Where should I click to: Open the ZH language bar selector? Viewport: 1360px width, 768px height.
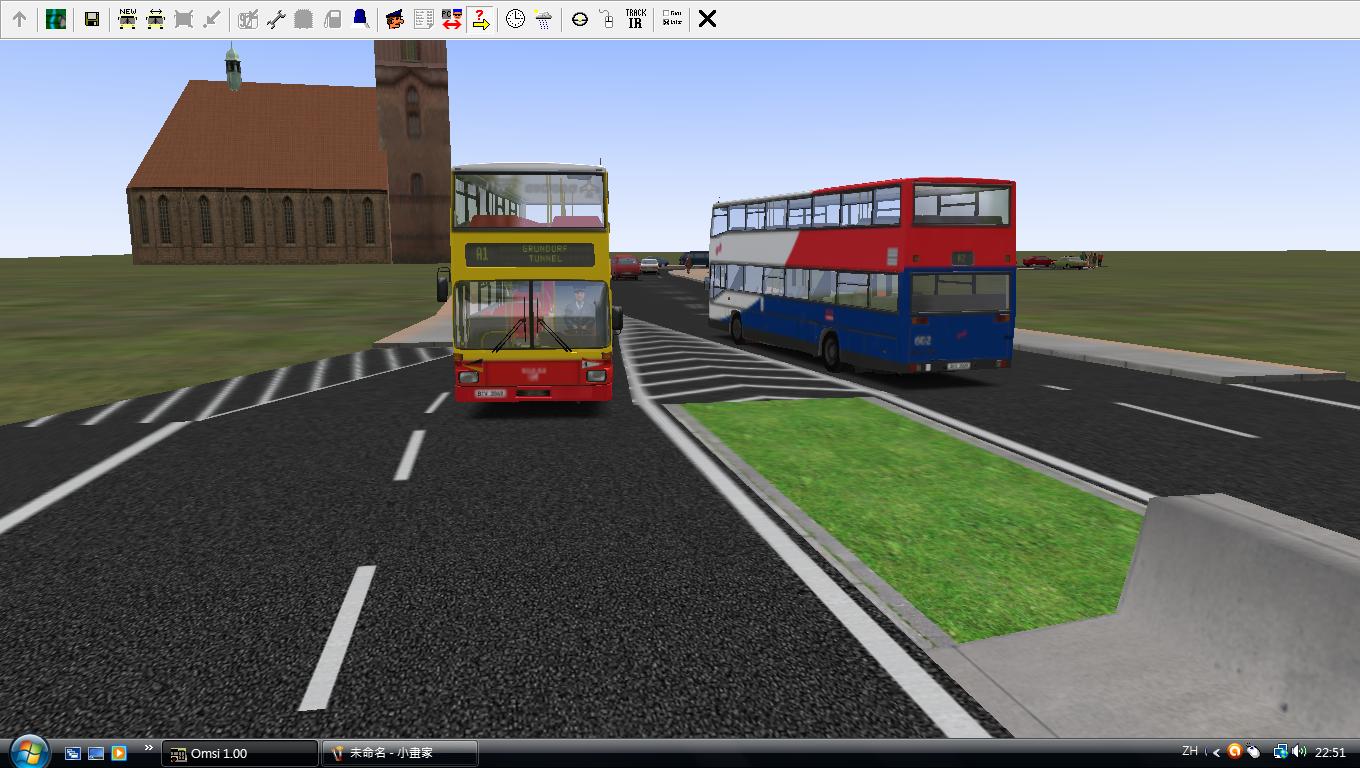coord(1190,751)
